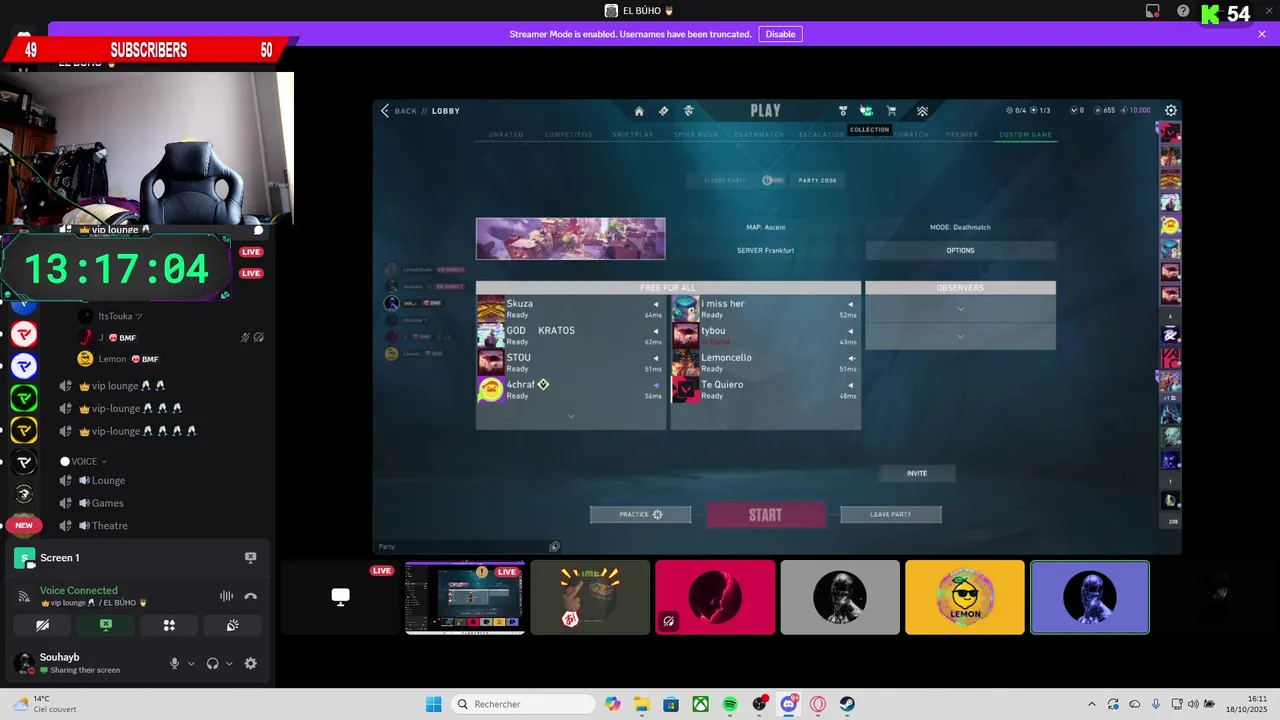Open custom game Options button
The width and height of the screenshot is (1280, 720).
click(960, 250)
